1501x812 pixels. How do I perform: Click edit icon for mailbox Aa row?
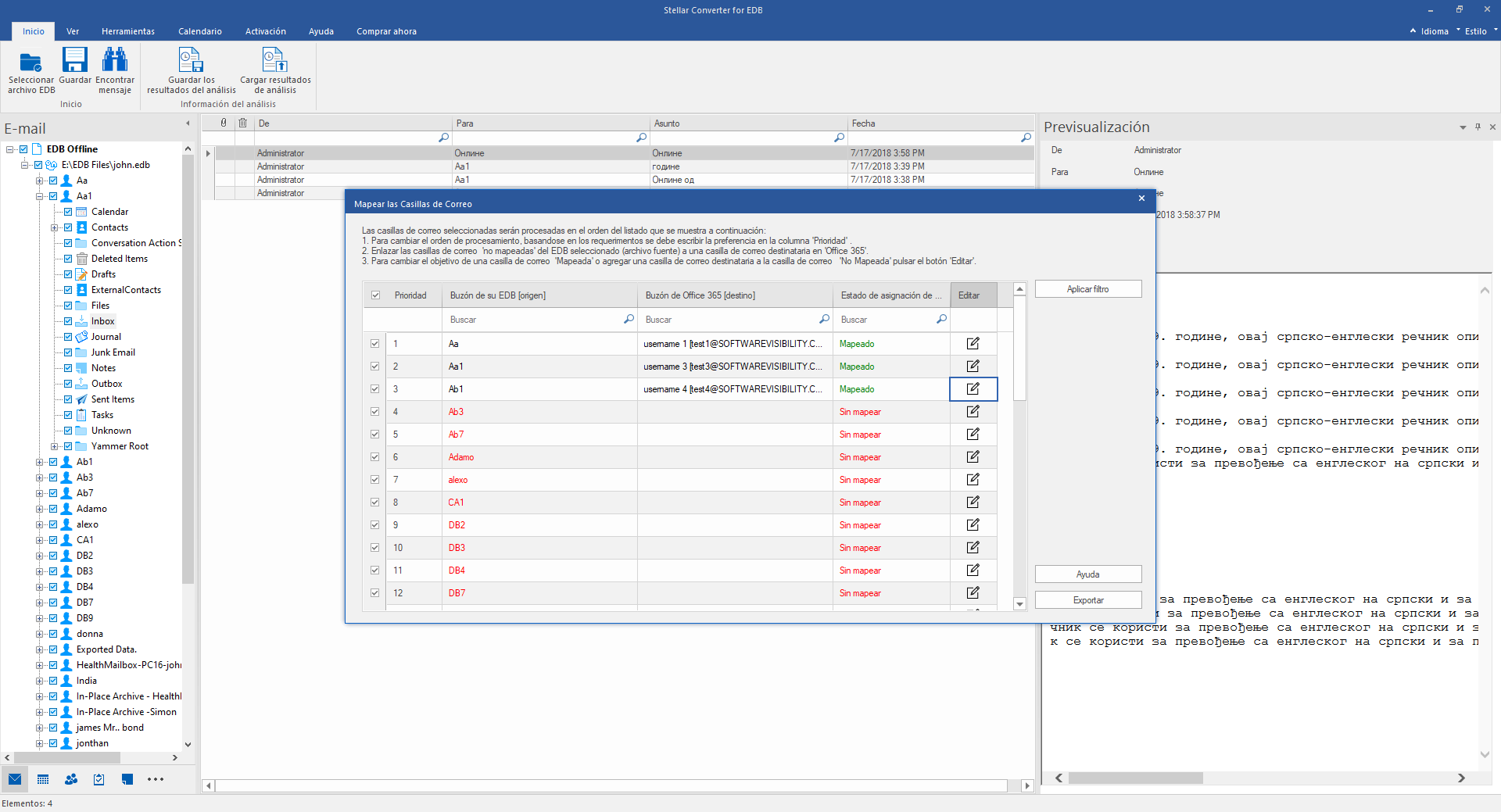coord(973,344)
